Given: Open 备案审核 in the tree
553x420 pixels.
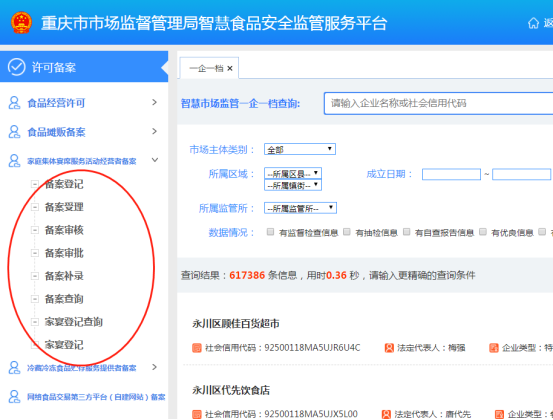Looking at the screenshot, I should pos(64,230).
